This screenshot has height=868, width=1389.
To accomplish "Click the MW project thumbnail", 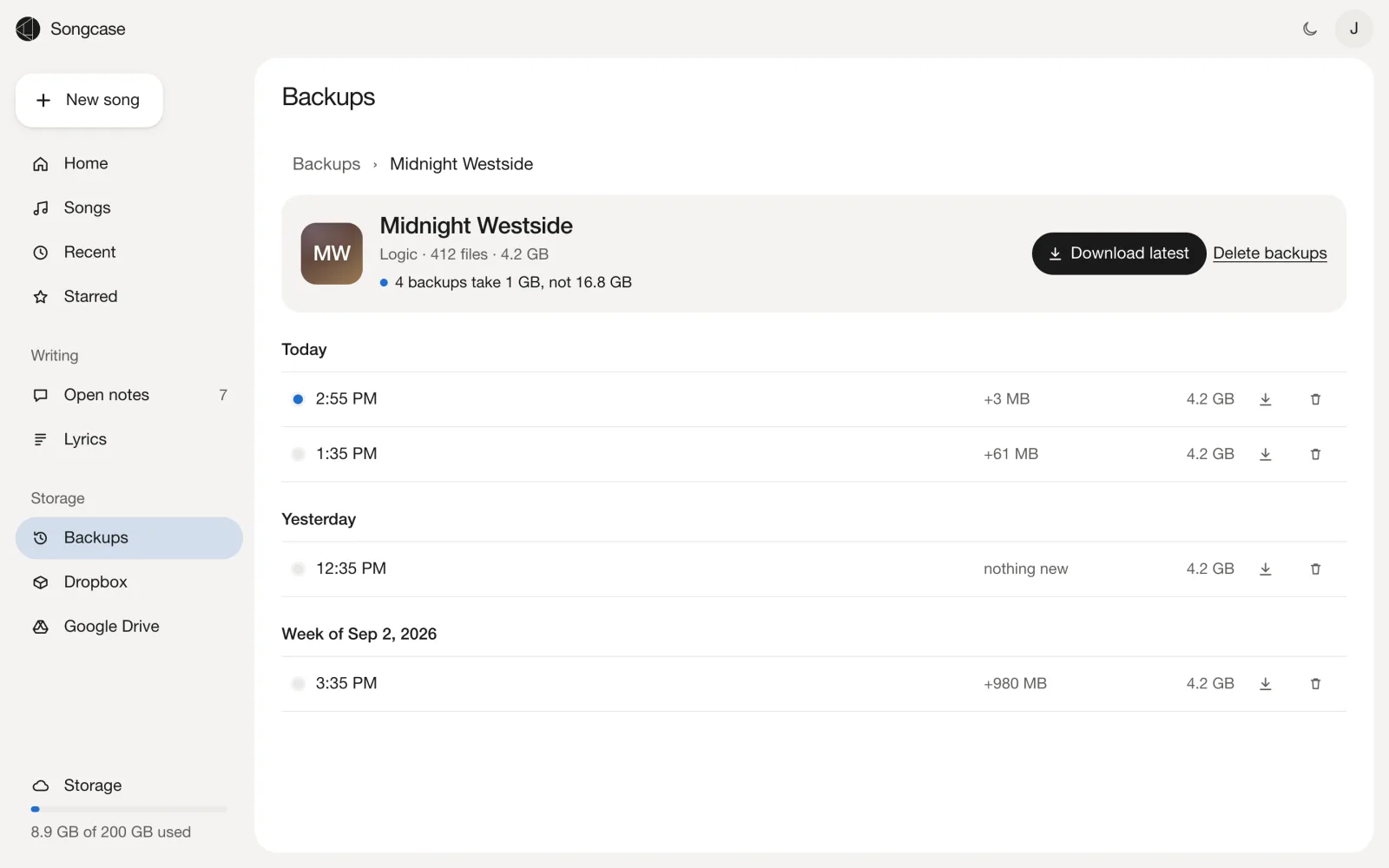I will (332, 253).
